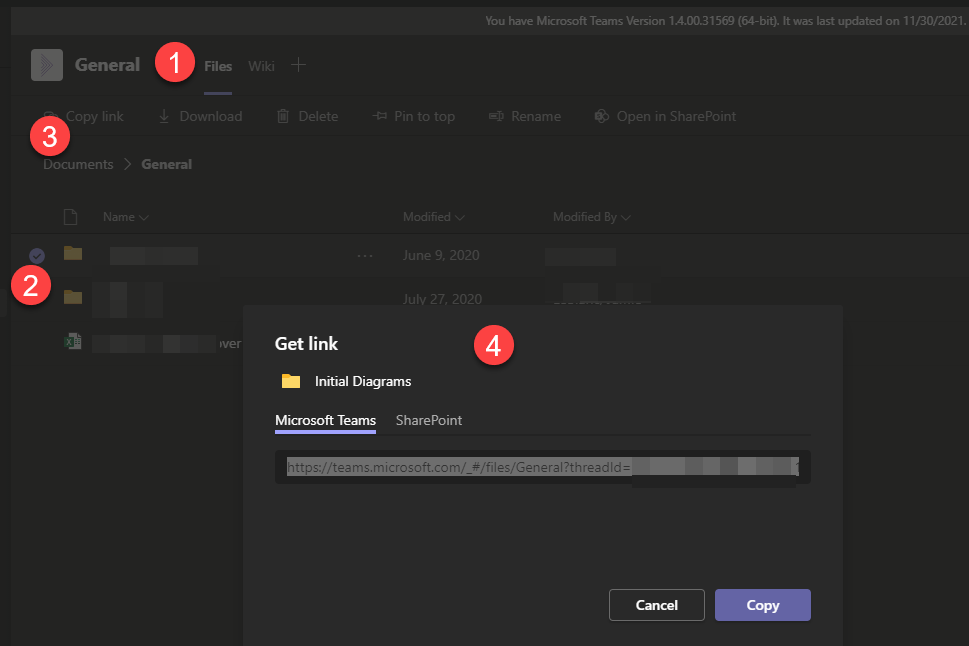Screen dimensions: 969x646
Task: Click the Delete trash toolbar button
Action: point(307,116)
